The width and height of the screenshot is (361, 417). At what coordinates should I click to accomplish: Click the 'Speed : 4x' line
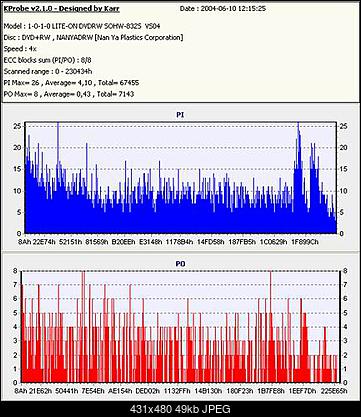(20, 49)
